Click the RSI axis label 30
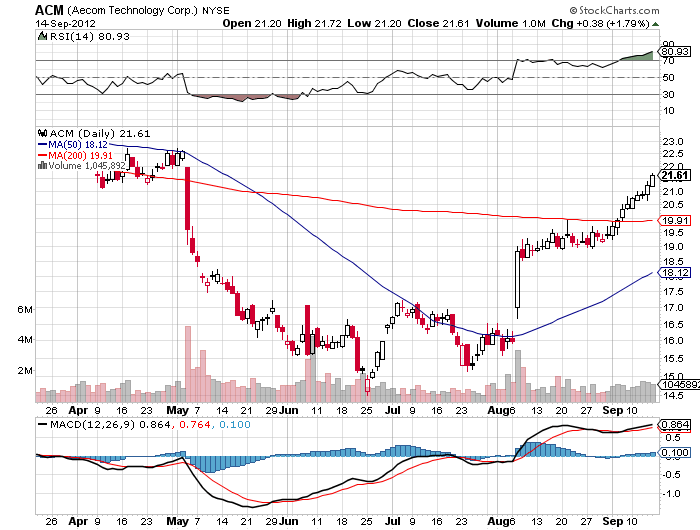Viewport: 700px width, 530px height. click(x=668, y=94)
